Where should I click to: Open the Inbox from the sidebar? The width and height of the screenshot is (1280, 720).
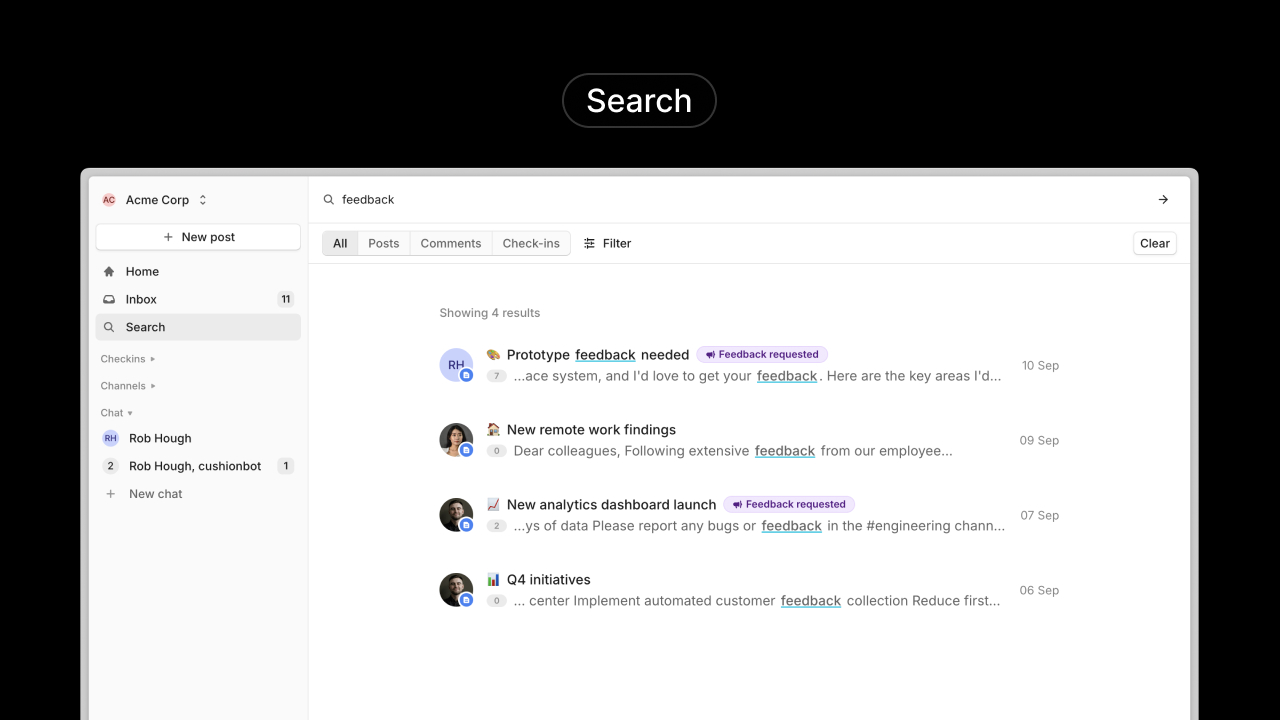pyautogui.click(x=140, y=299)
